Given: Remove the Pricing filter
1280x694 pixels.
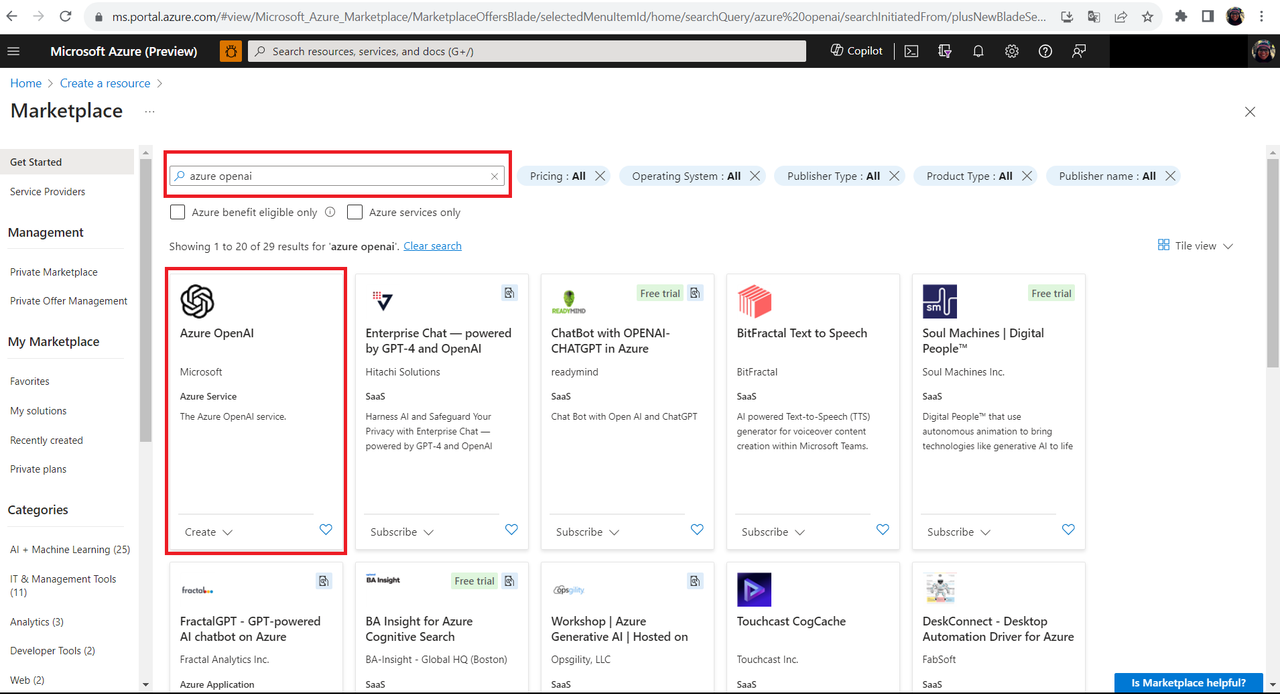Looking at the screenshot, I should pyautogui.click(x=600, y=176).
